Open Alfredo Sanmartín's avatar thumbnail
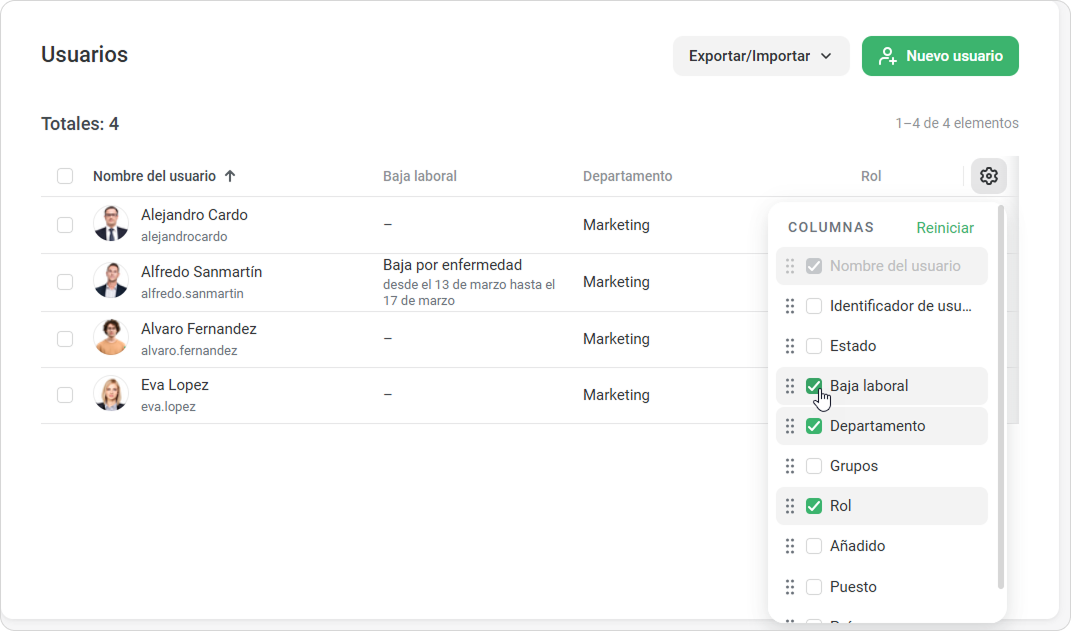 click(x=111, y=281)
